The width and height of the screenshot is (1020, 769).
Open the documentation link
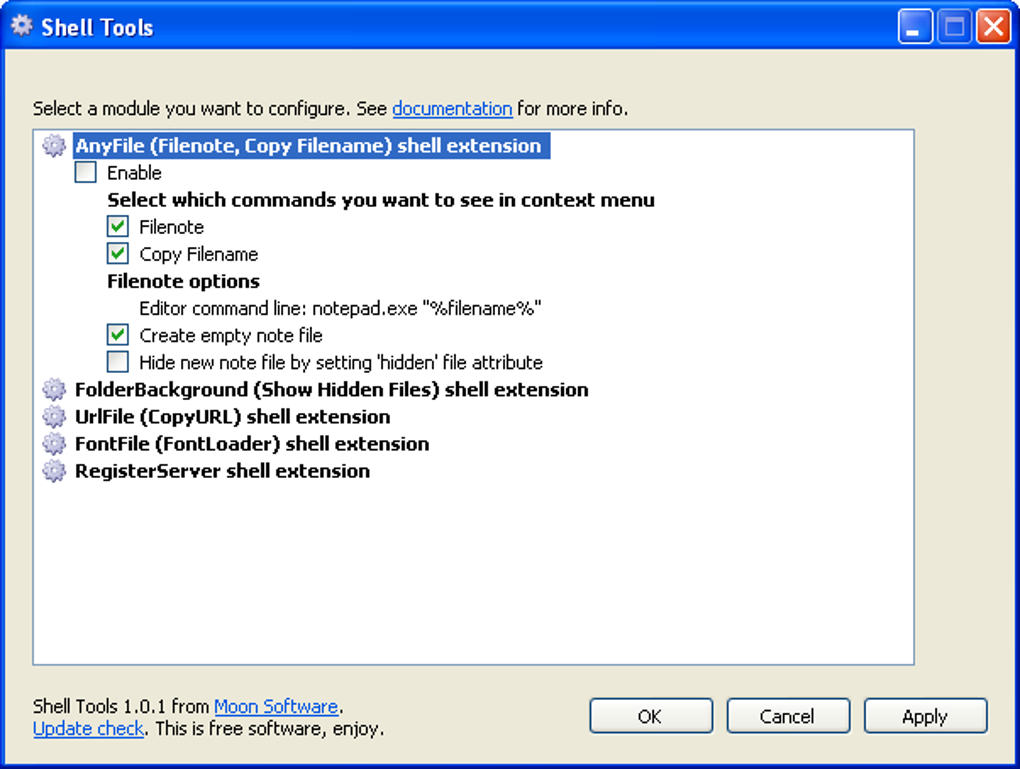click(x=452, y=108)
